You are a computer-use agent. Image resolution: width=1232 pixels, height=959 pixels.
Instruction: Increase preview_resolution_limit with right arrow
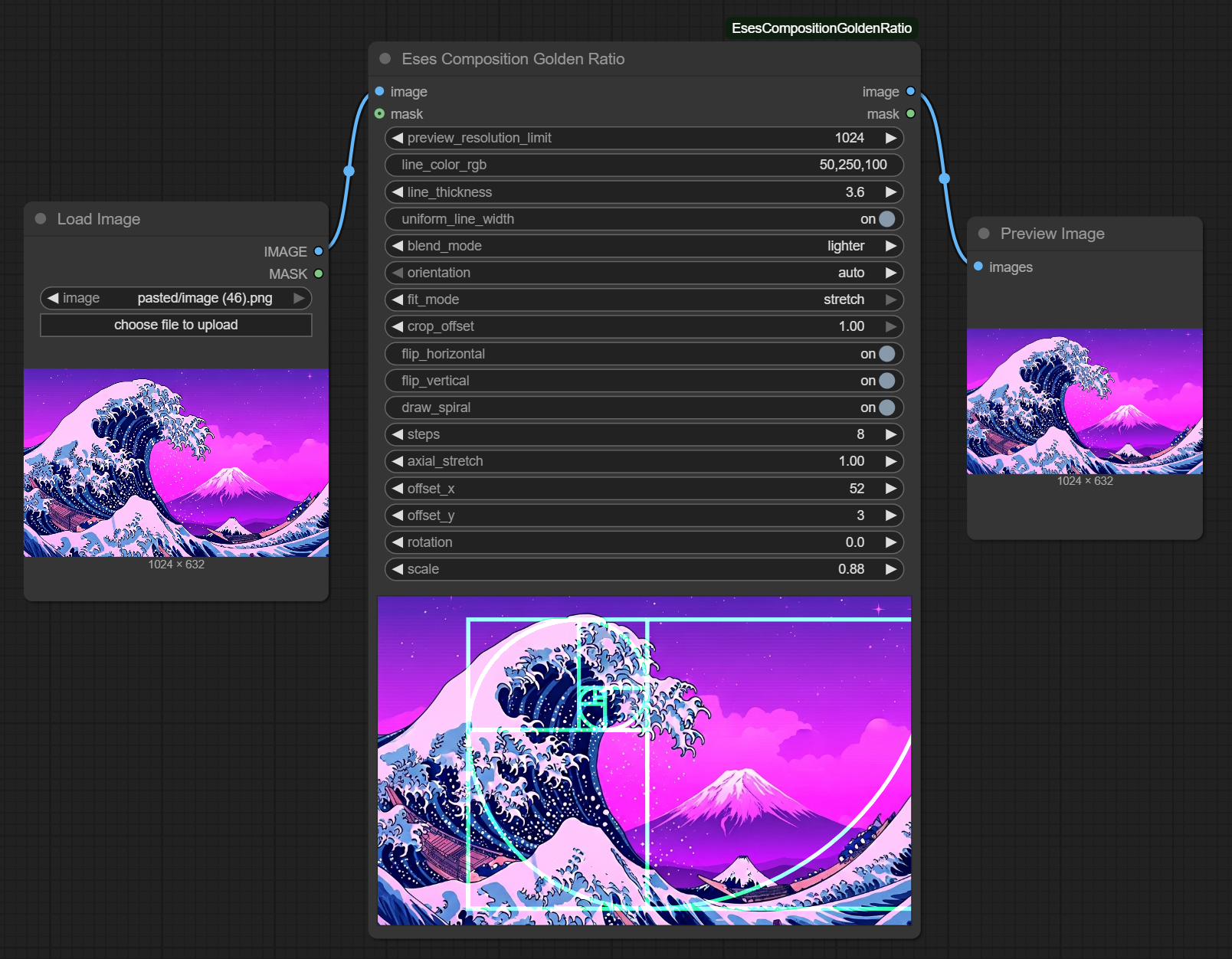click(x=890, y=138)
